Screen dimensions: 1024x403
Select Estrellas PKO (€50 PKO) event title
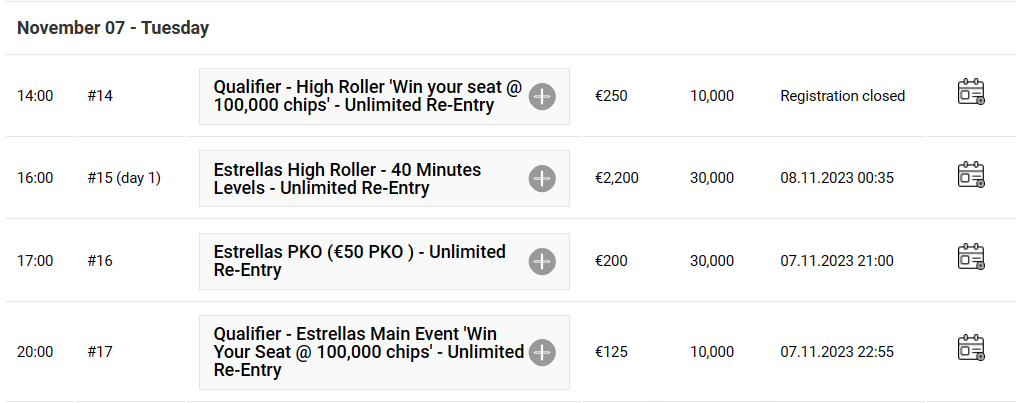tap(360, 261)
